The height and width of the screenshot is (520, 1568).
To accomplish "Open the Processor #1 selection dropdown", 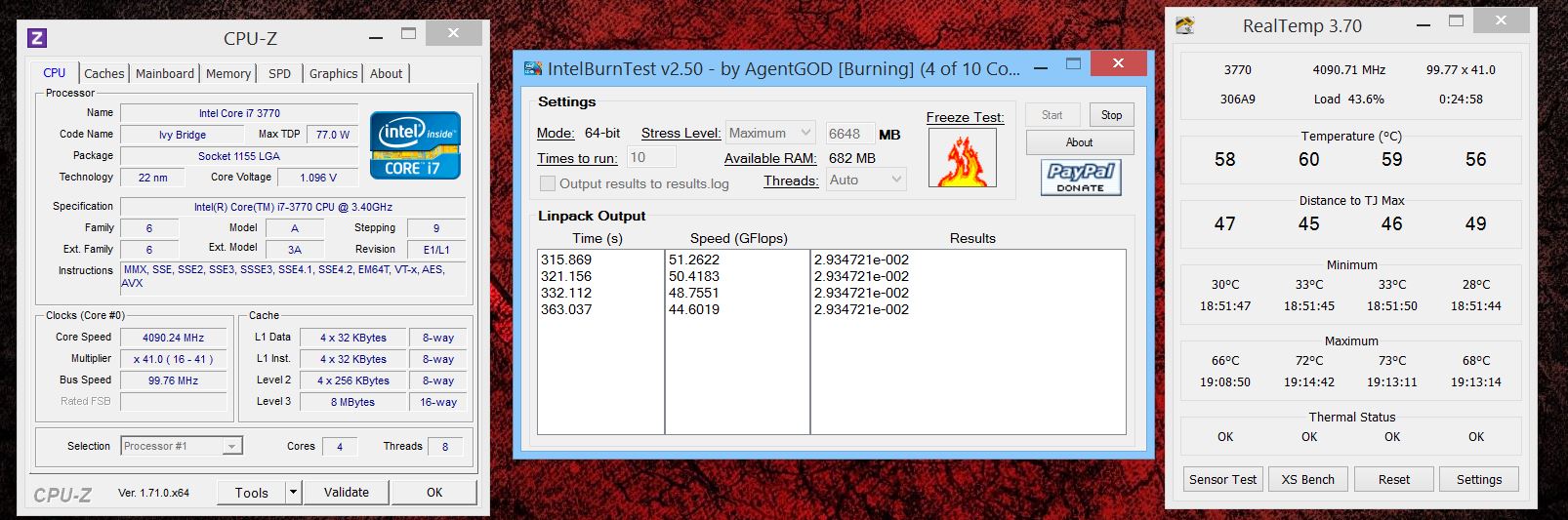I will [182, 446].
